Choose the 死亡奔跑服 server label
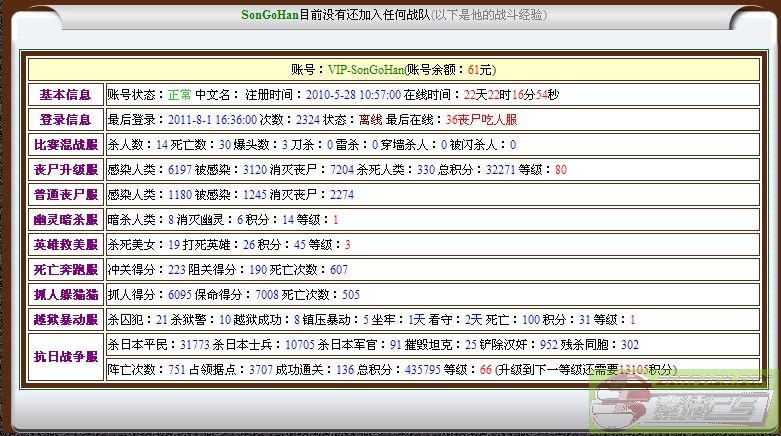Screen dimensions: 781x436 point(65,270)
